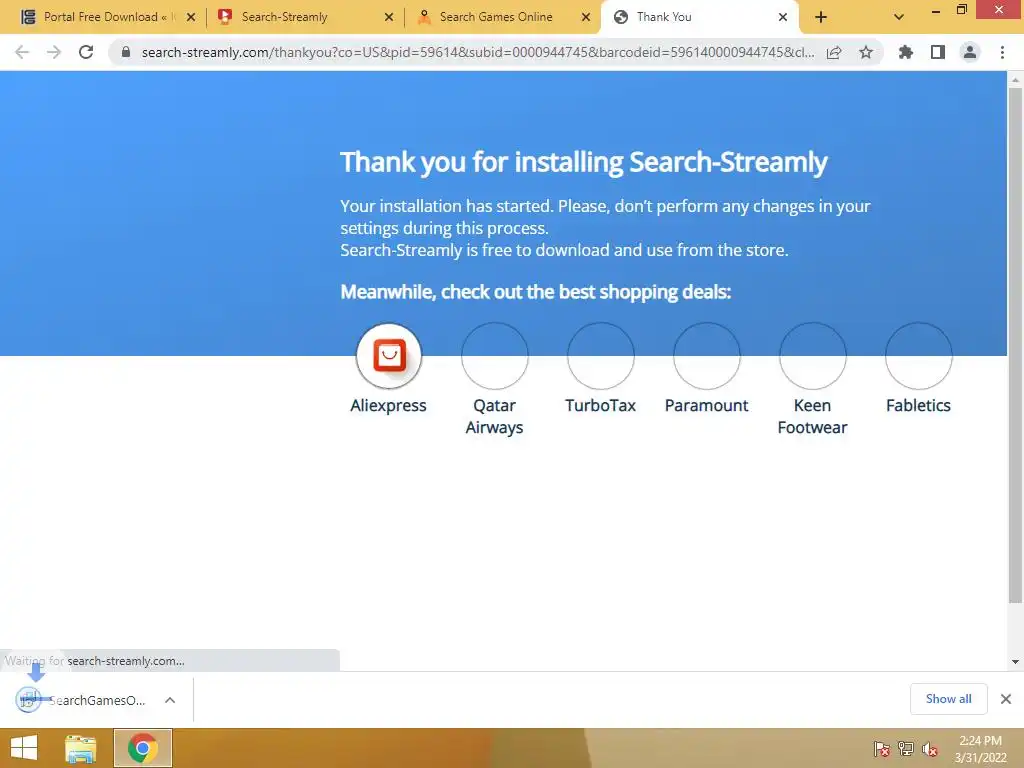Open Action Center flag tray icon
1024x768 pixels.
point(882,748)
